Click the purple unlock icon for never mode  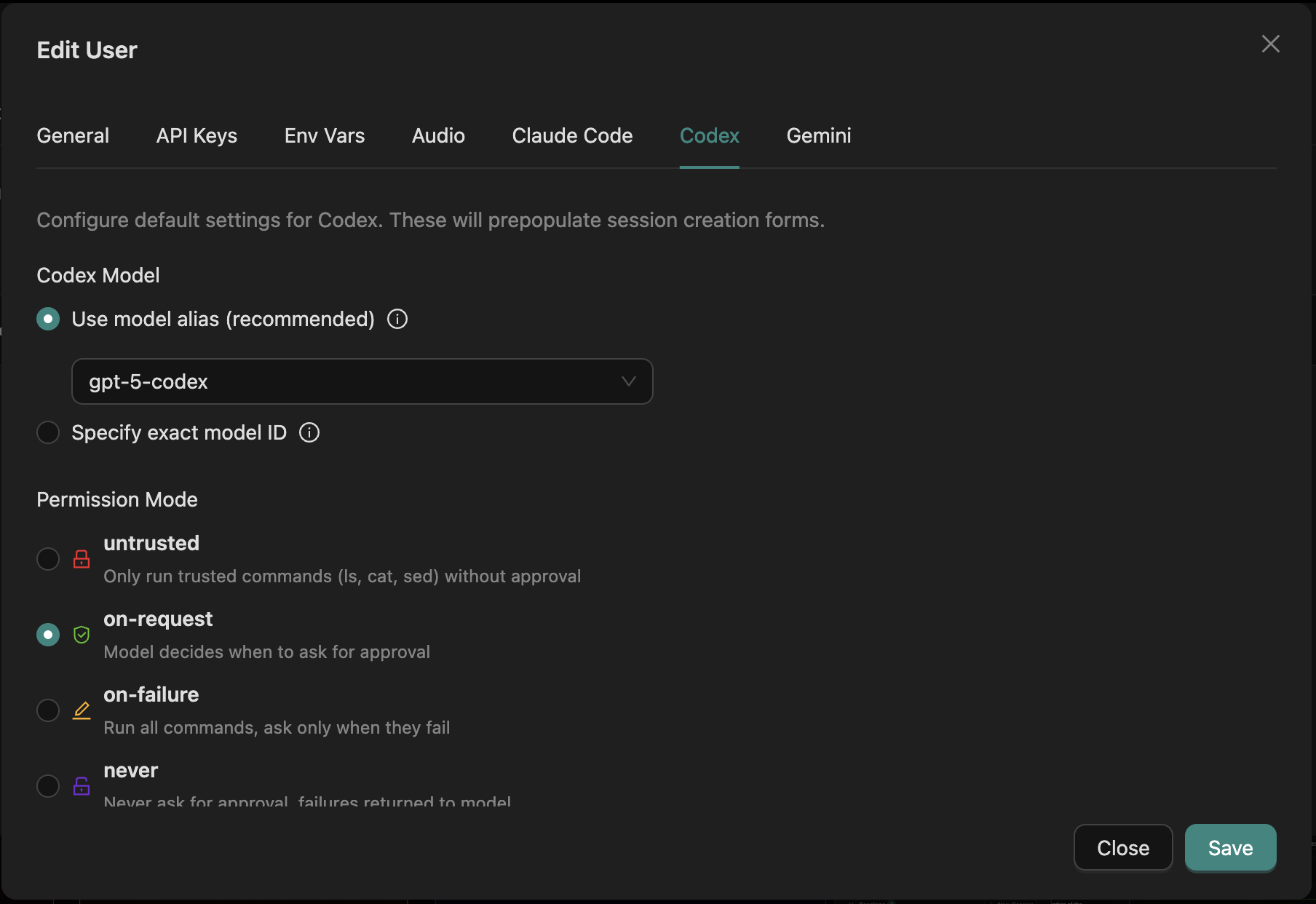click(82, 786)
